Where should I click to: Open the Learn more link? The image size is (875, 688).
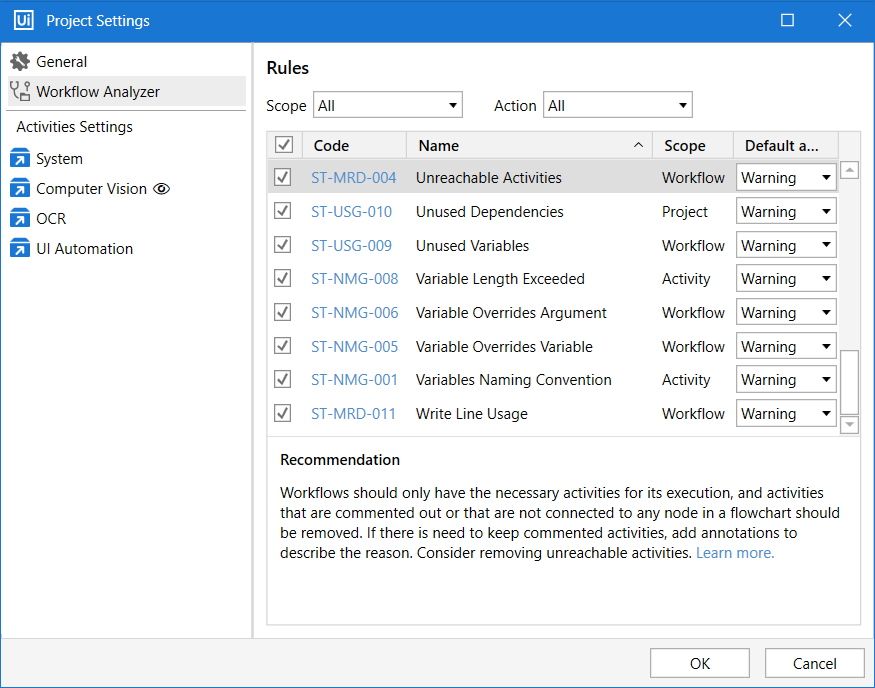pos(735,553)
